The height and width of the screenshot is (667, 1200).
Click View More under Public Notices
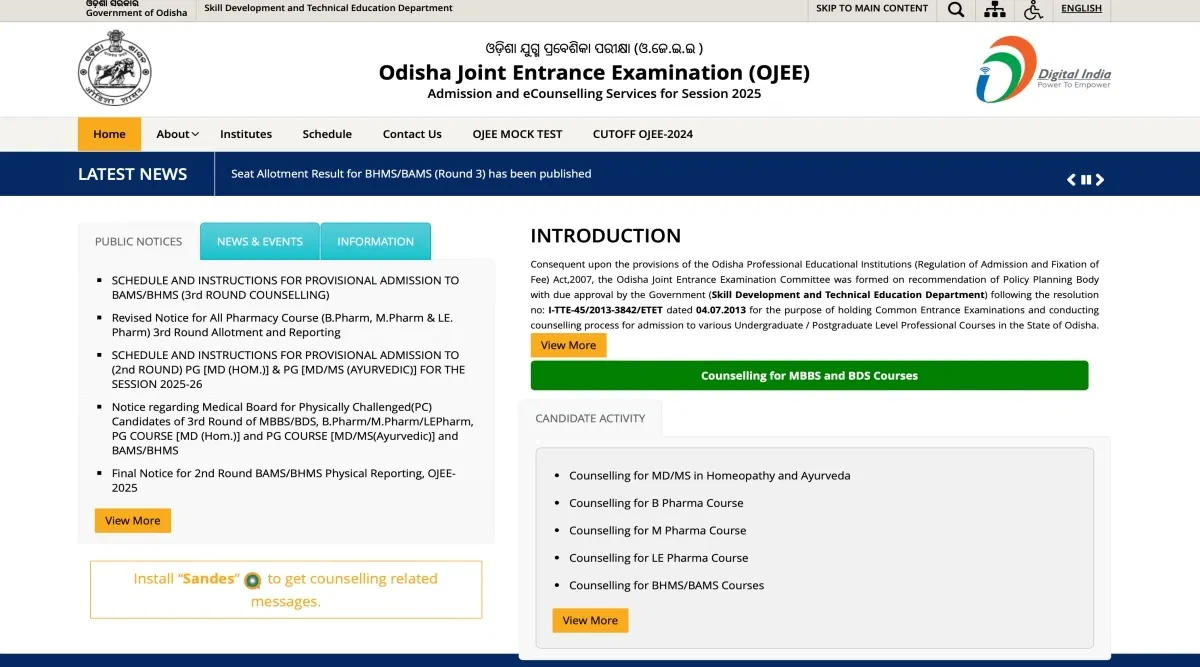[x=133, y=521]
